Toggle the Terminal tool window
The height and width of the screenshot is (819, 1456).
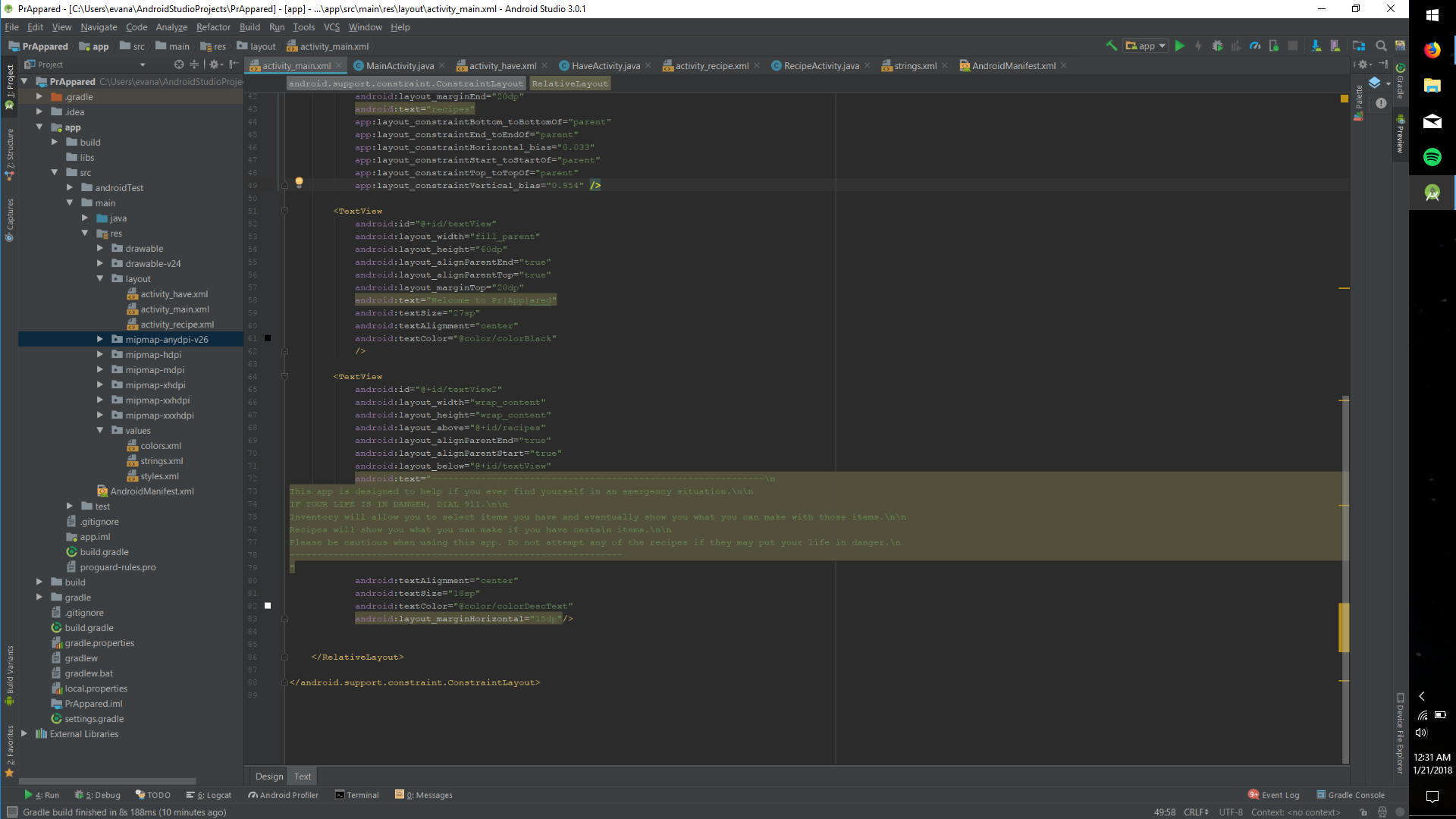(x=357, y=795)
